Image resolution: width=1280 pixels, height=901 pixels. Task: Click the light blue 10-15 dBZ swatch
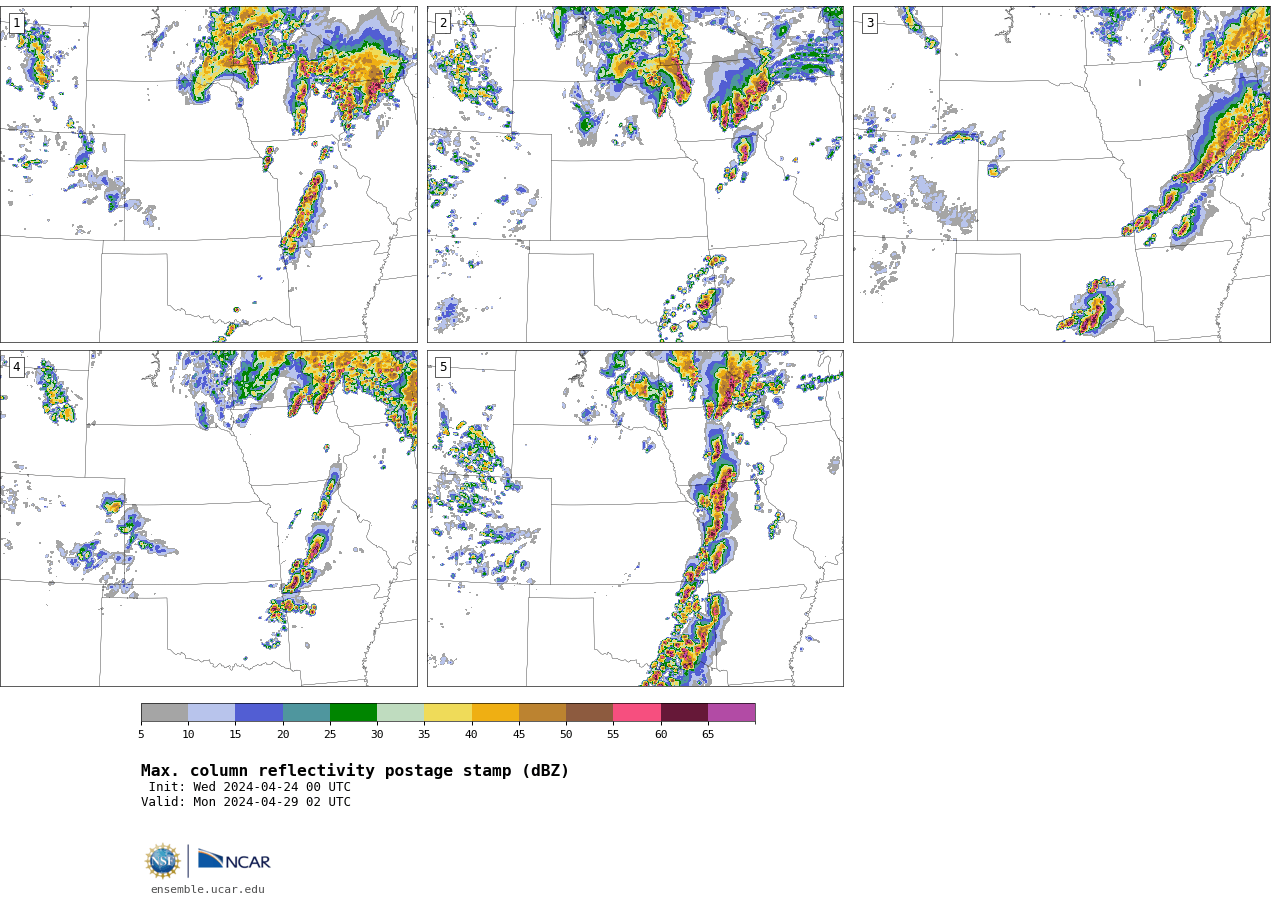click(212, 712)
